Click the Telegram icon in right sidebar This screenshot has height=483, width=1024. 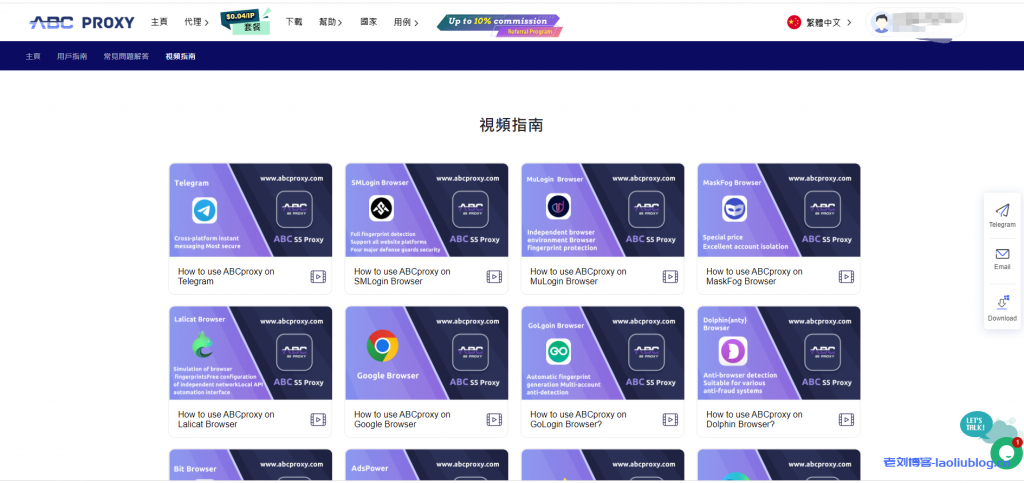(1002, 211)
